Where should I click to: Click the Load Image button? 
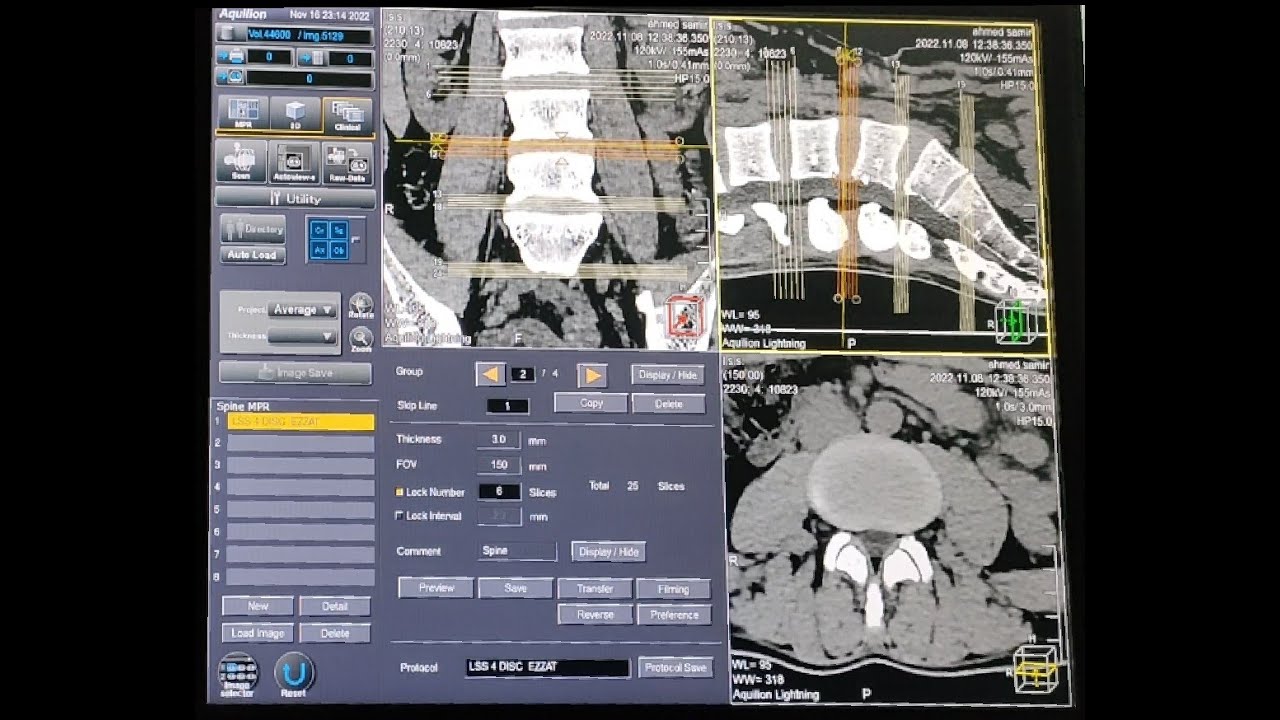tap(258, 633)
